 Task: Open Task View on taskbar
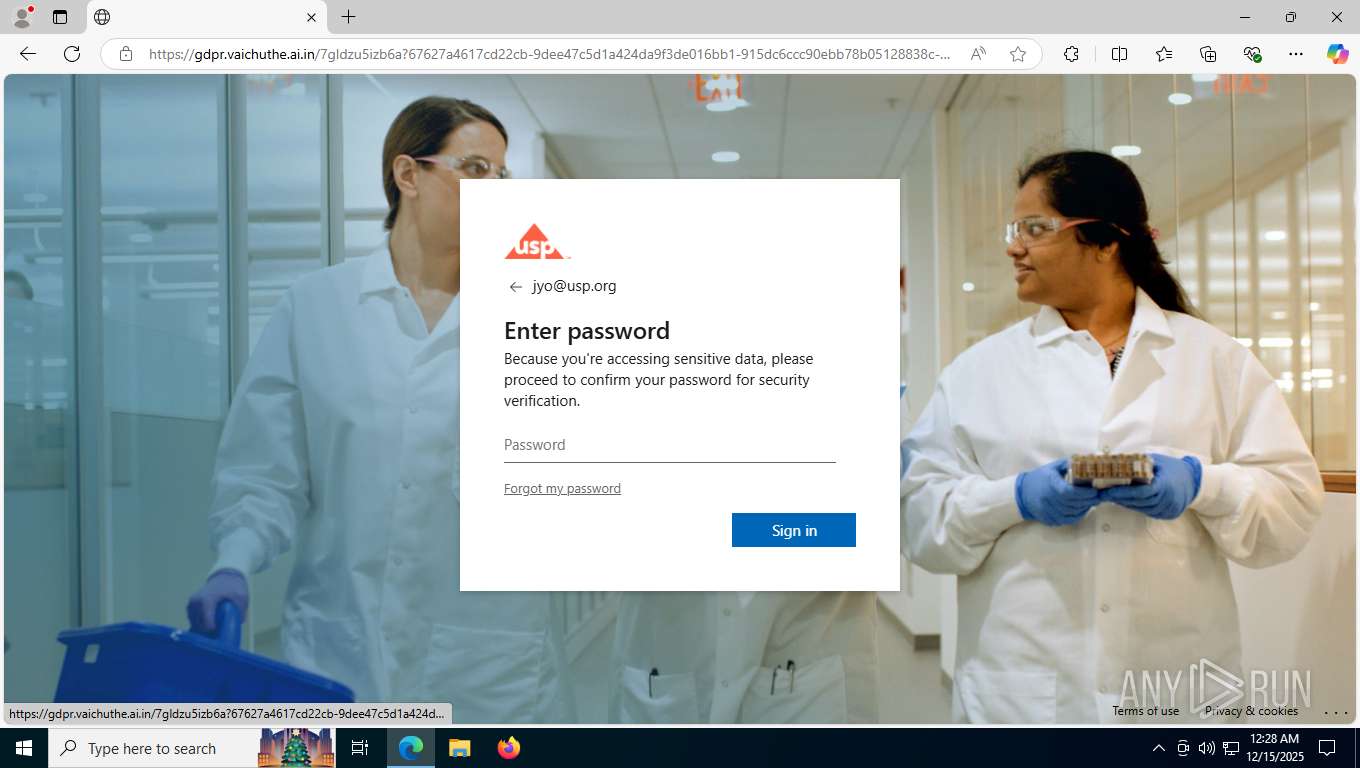pos(360,748)
